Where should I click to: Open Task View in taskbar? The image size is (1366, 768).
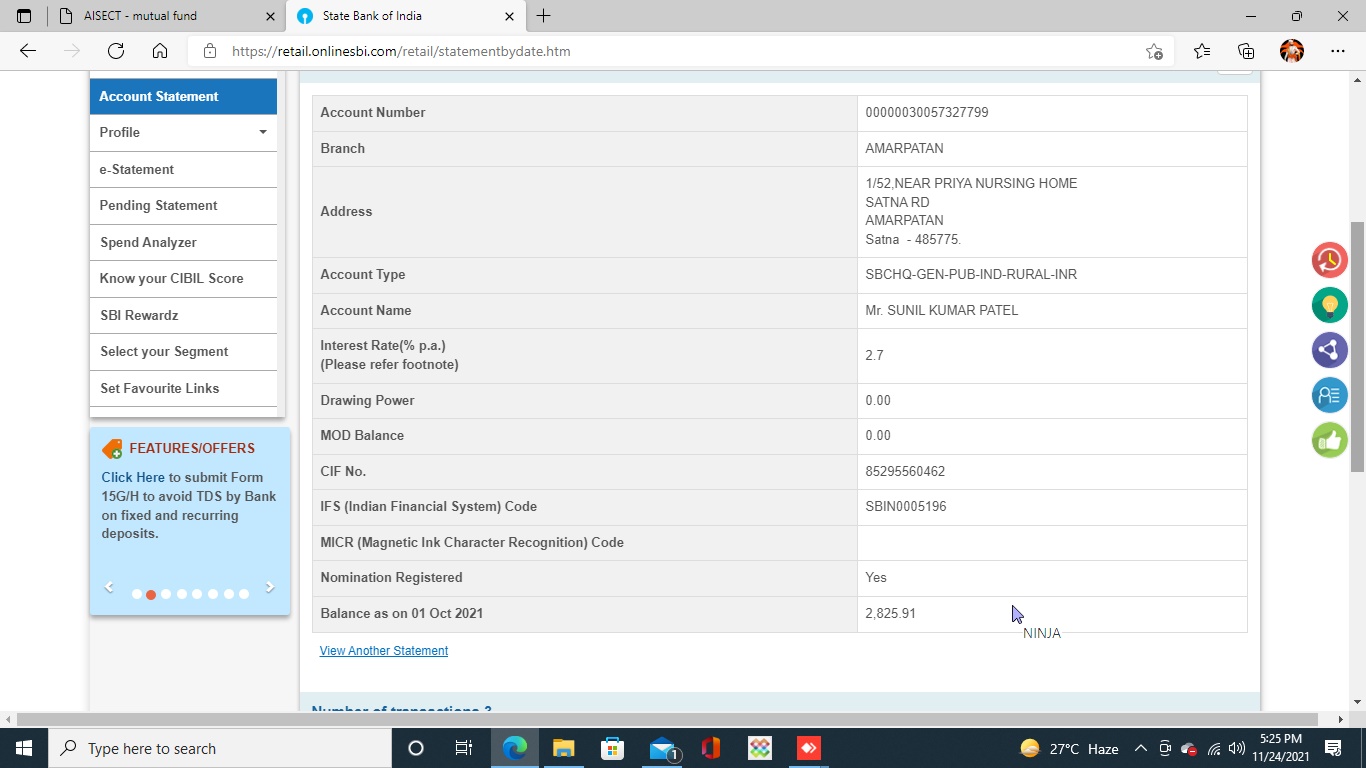click(x=464, y=748)
